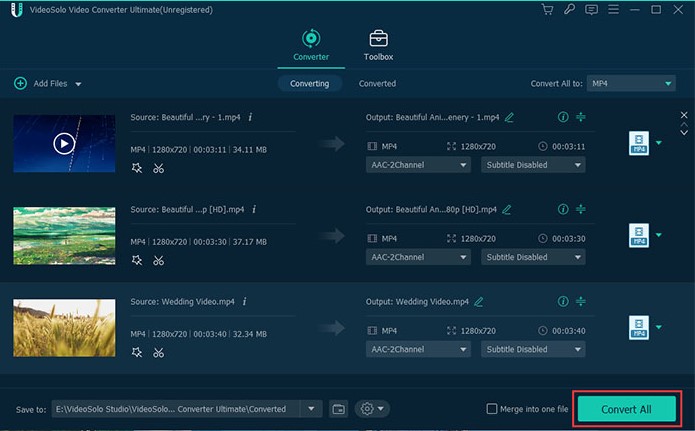Image resolution: width=695 pixels, height=431 pixels.
Task: Expand AAC-2Channel dropdown for Wedding Video
Action: click(x=418, y=349)
